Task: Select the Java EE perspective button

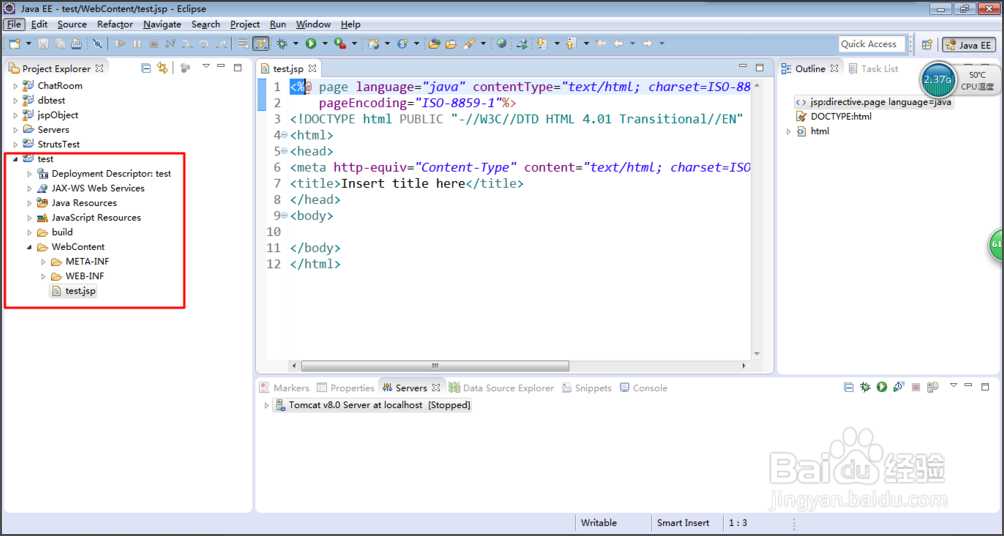Action: point(968,45)
